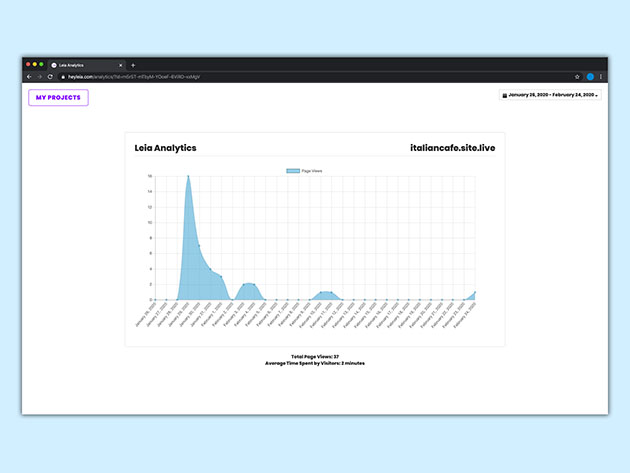Click the MY PROJECTS button
The image size is (630, 473).
click(58, 98)
